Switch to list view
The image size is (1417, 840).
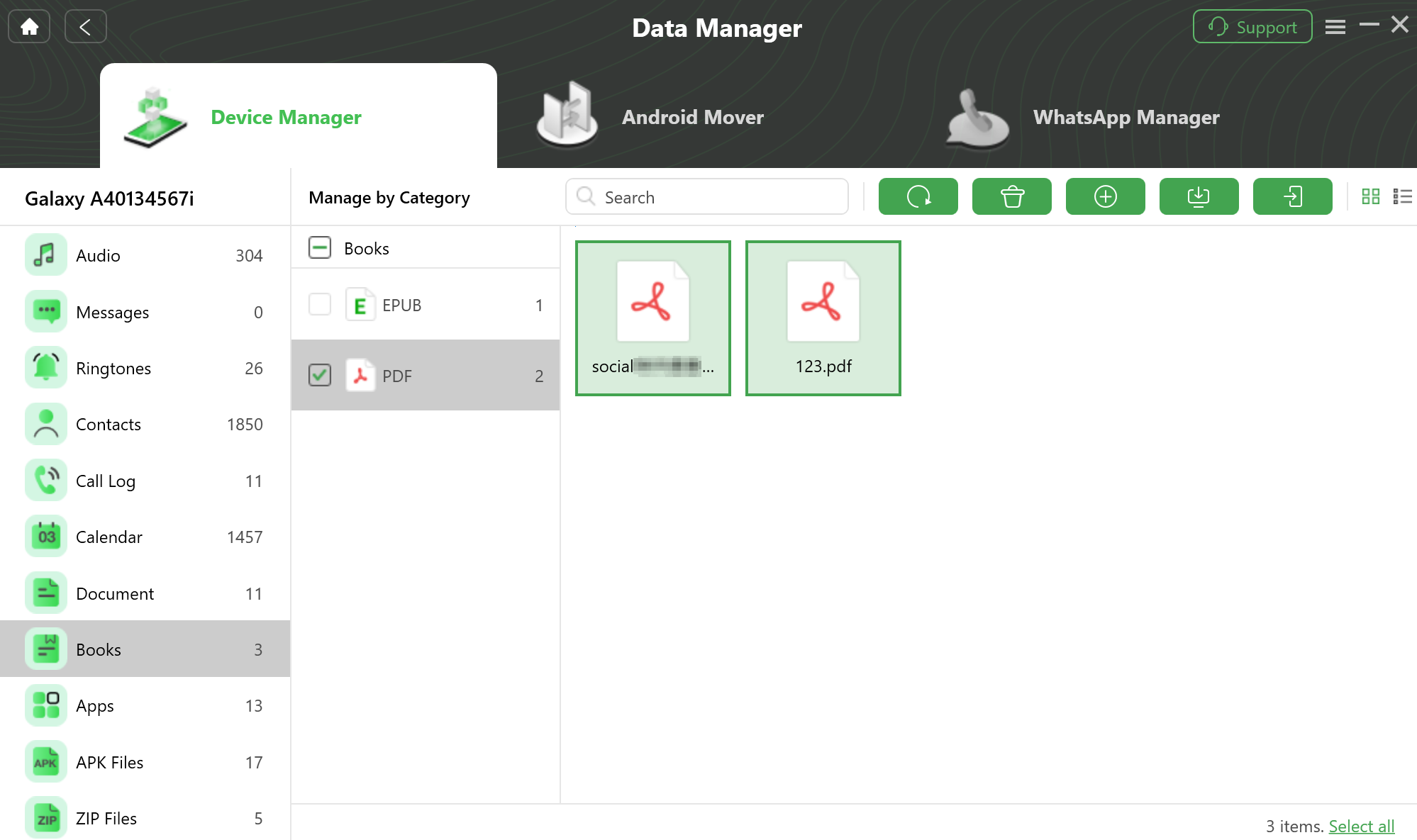pos(1402,196)
